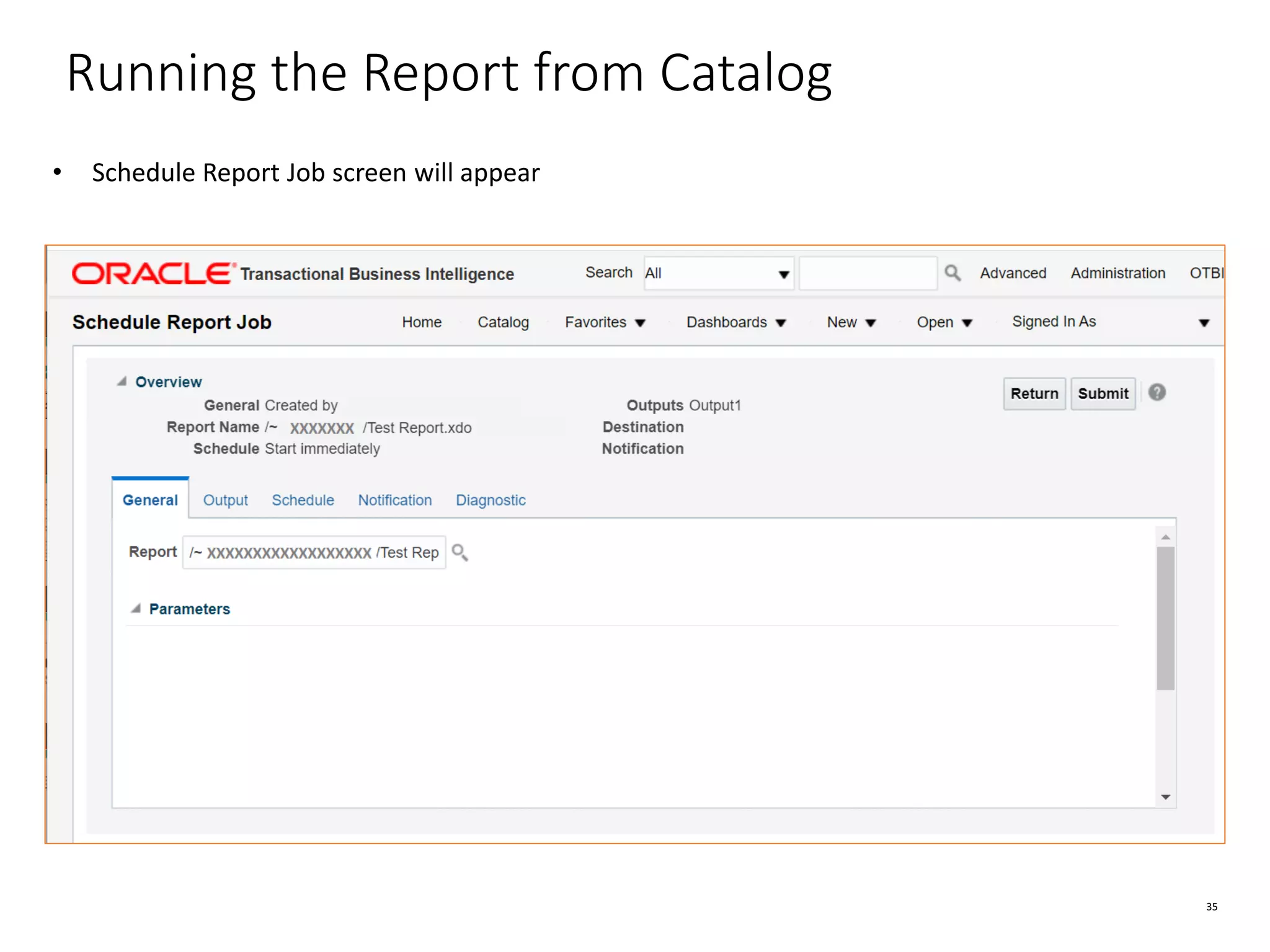Expand the Favorites menu

pyautogui.click(x=605, y=322)
